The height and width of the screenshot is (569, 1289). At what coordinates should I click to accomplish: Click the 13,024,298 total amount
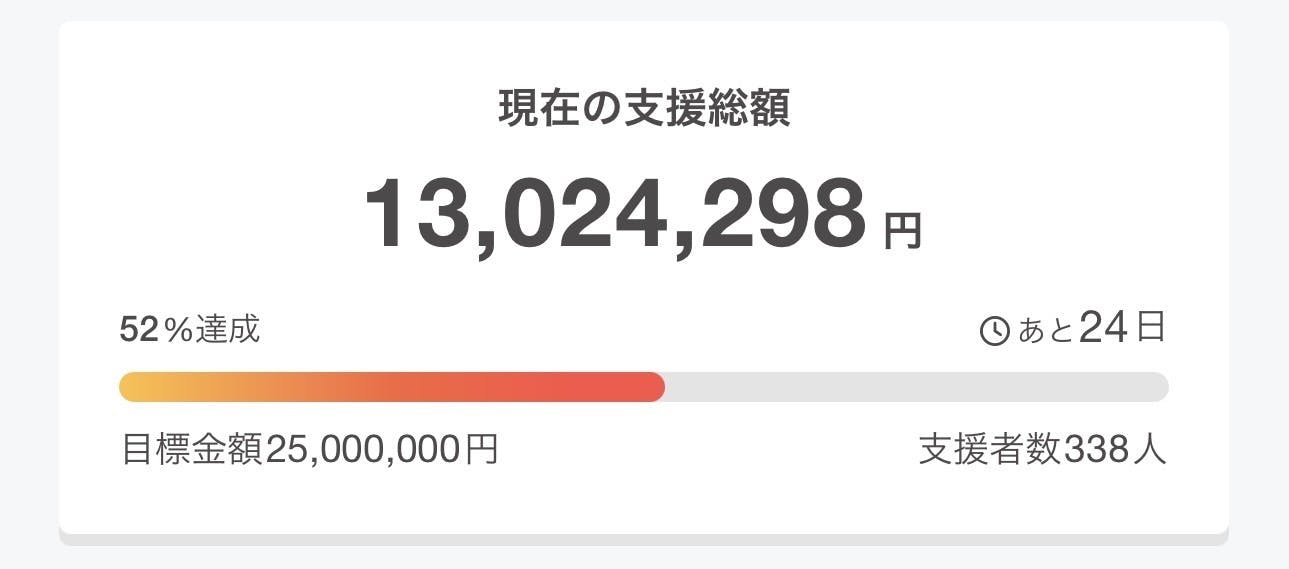coord(614,214)
